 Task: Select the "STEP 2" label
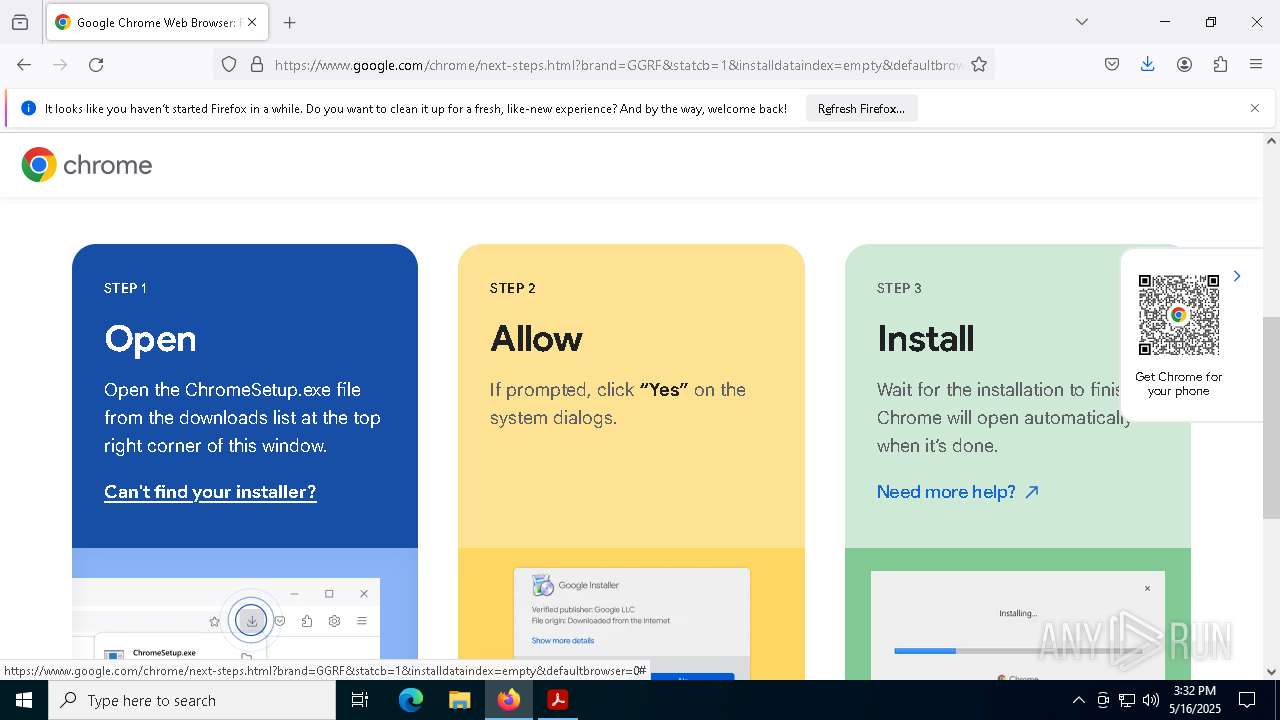click(513, 288)
